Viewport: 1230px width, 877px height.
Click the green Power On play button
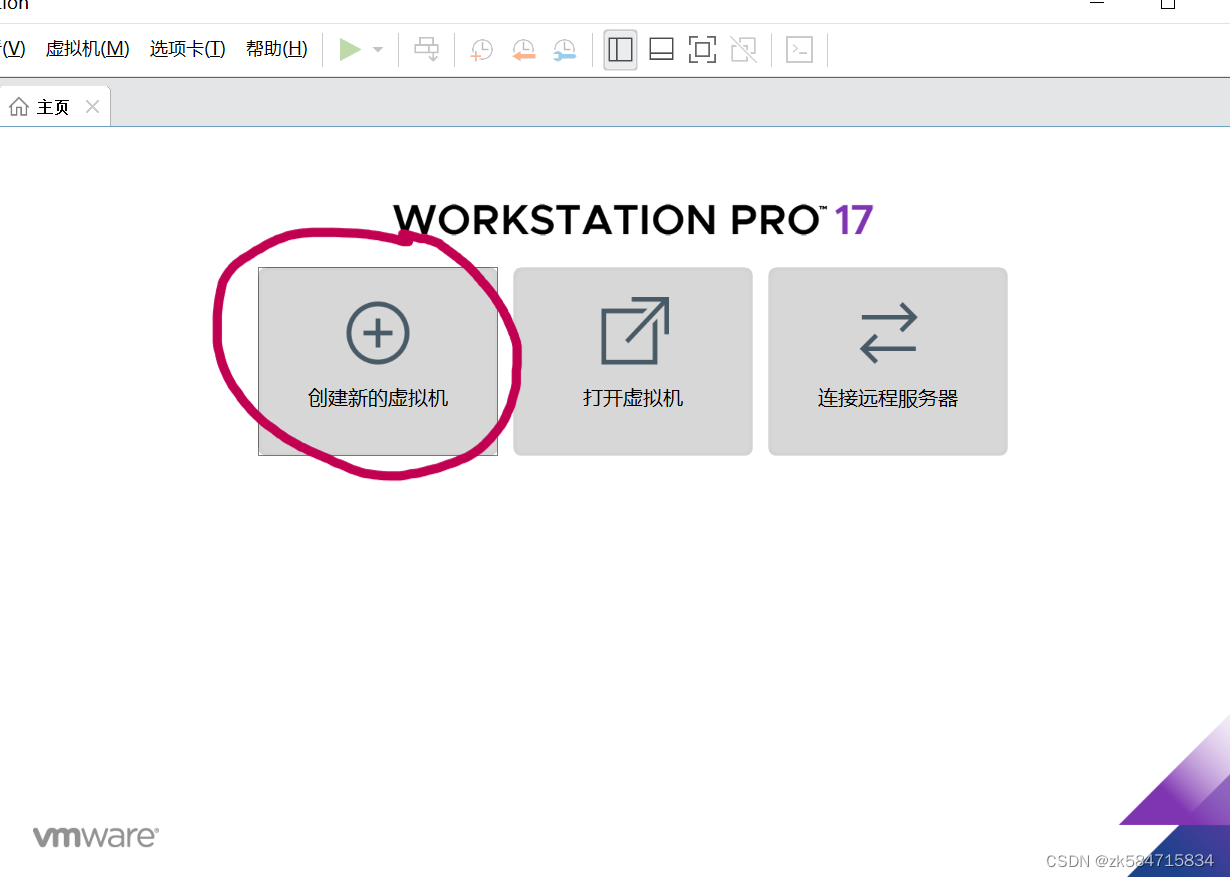tap(350, 49)
